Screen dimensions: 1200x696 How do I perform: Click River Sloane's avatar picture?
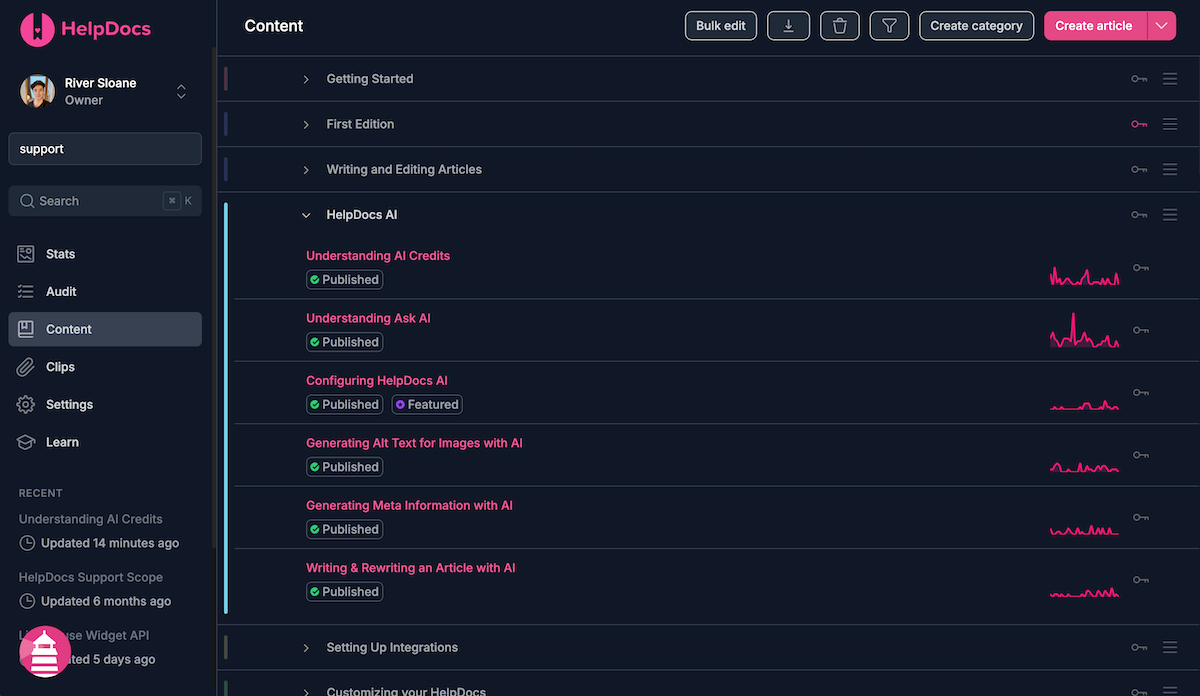pyautogui.click(x=37, y=91)
